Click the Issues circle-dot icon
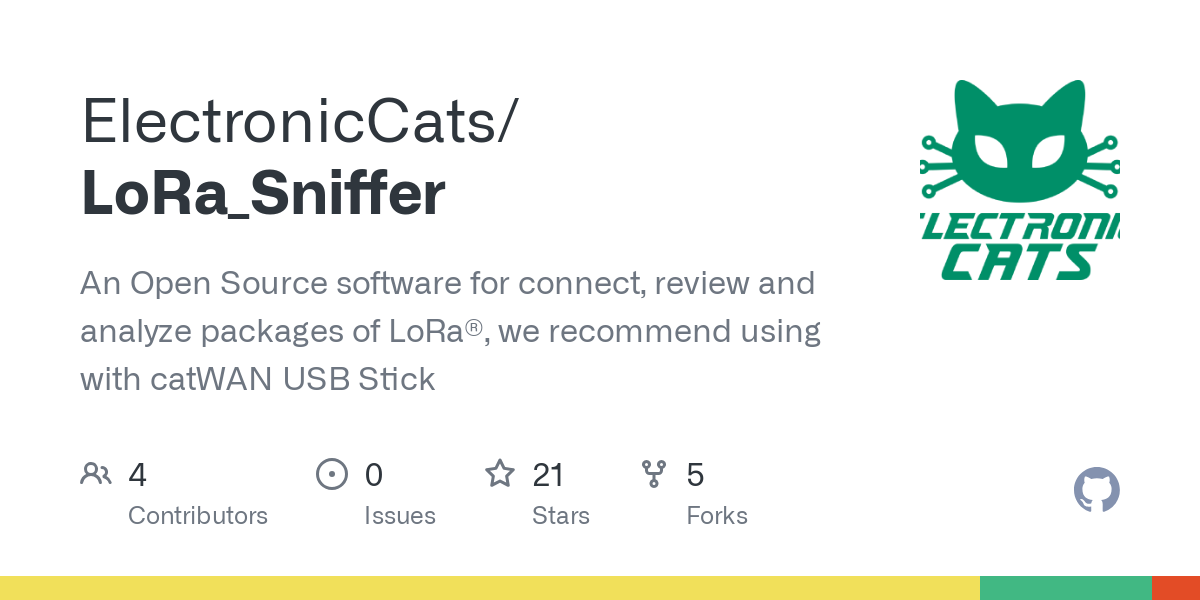The width and height of the screenshot is (1200, 600). (x=331, y=474)
